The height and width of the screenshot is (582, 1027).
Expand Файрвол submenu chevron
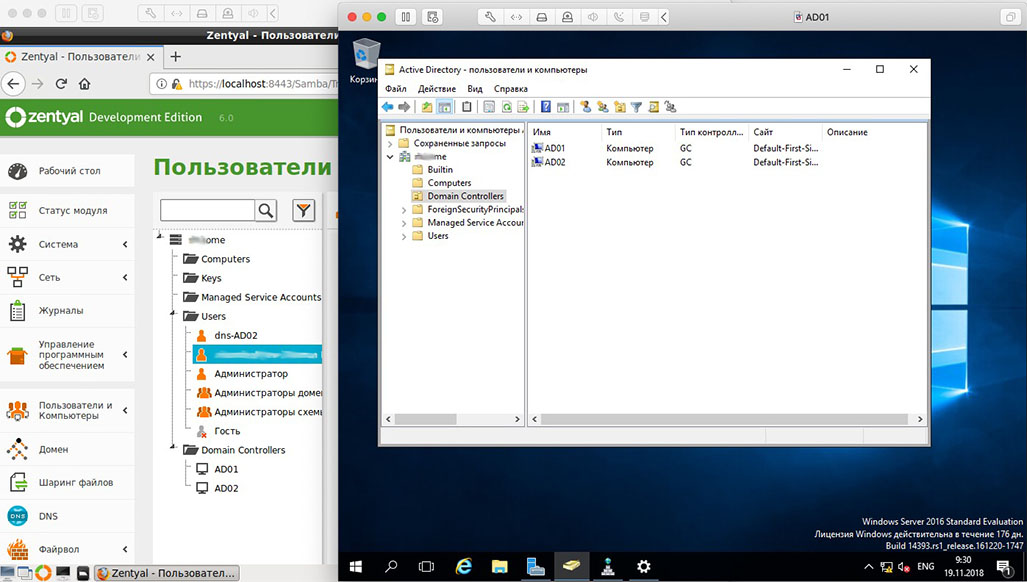[x=124, y=549]
